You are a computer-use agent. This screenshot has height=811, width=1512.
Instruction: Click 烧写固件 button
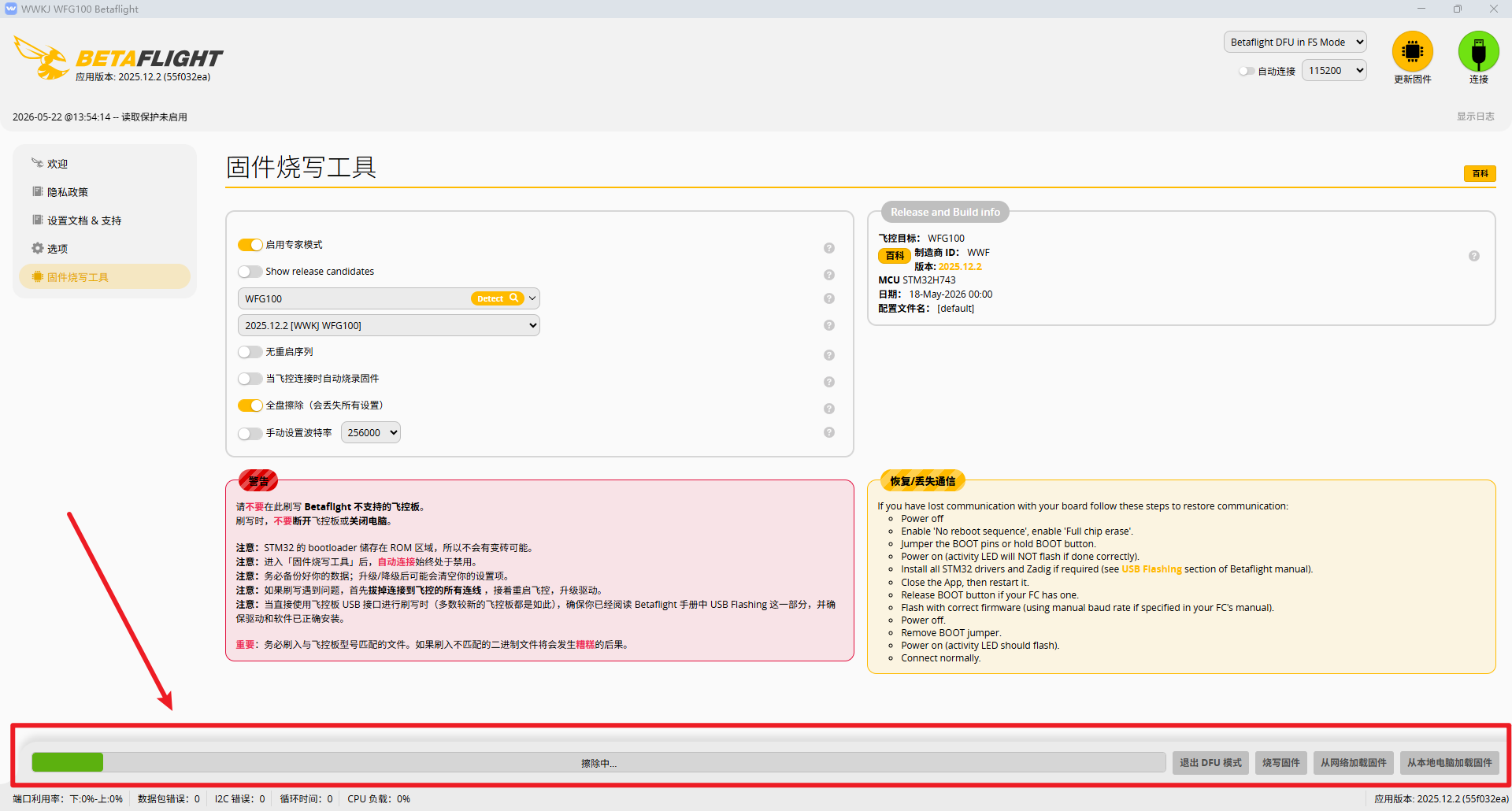click(x=1281, y=762)
